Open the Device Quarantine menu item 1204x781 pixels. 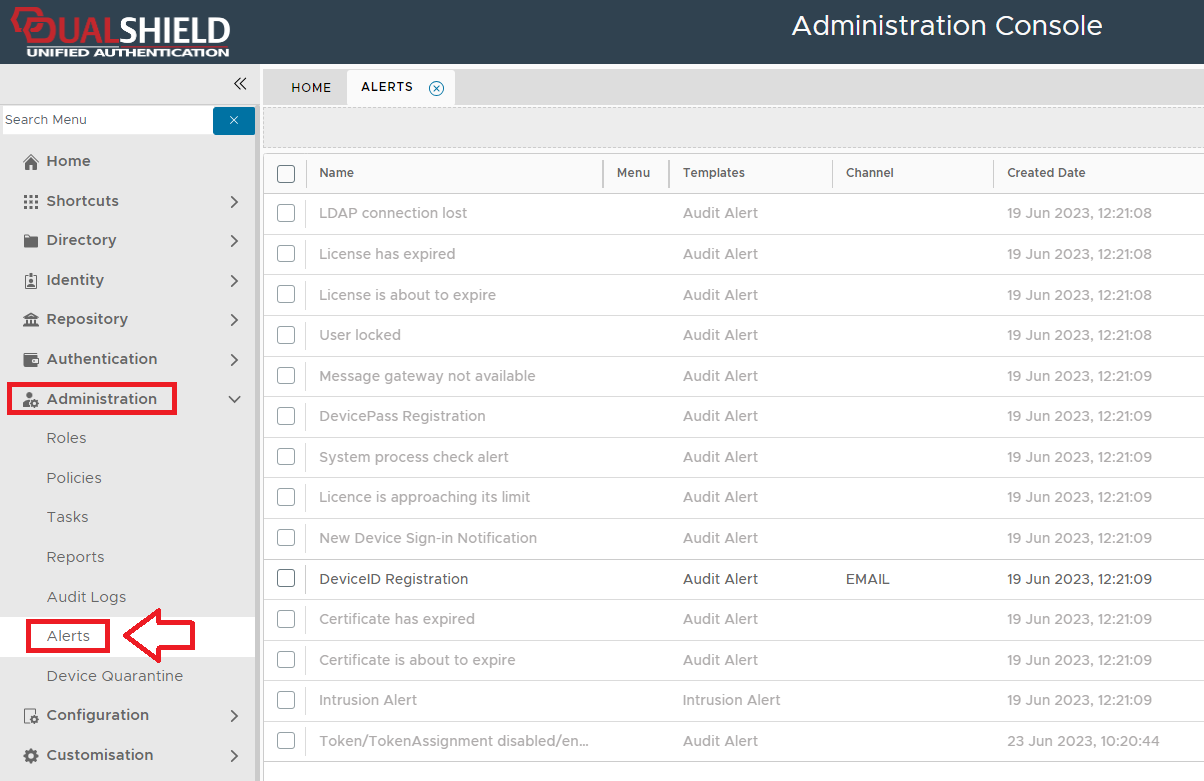[x=114, y=676]
